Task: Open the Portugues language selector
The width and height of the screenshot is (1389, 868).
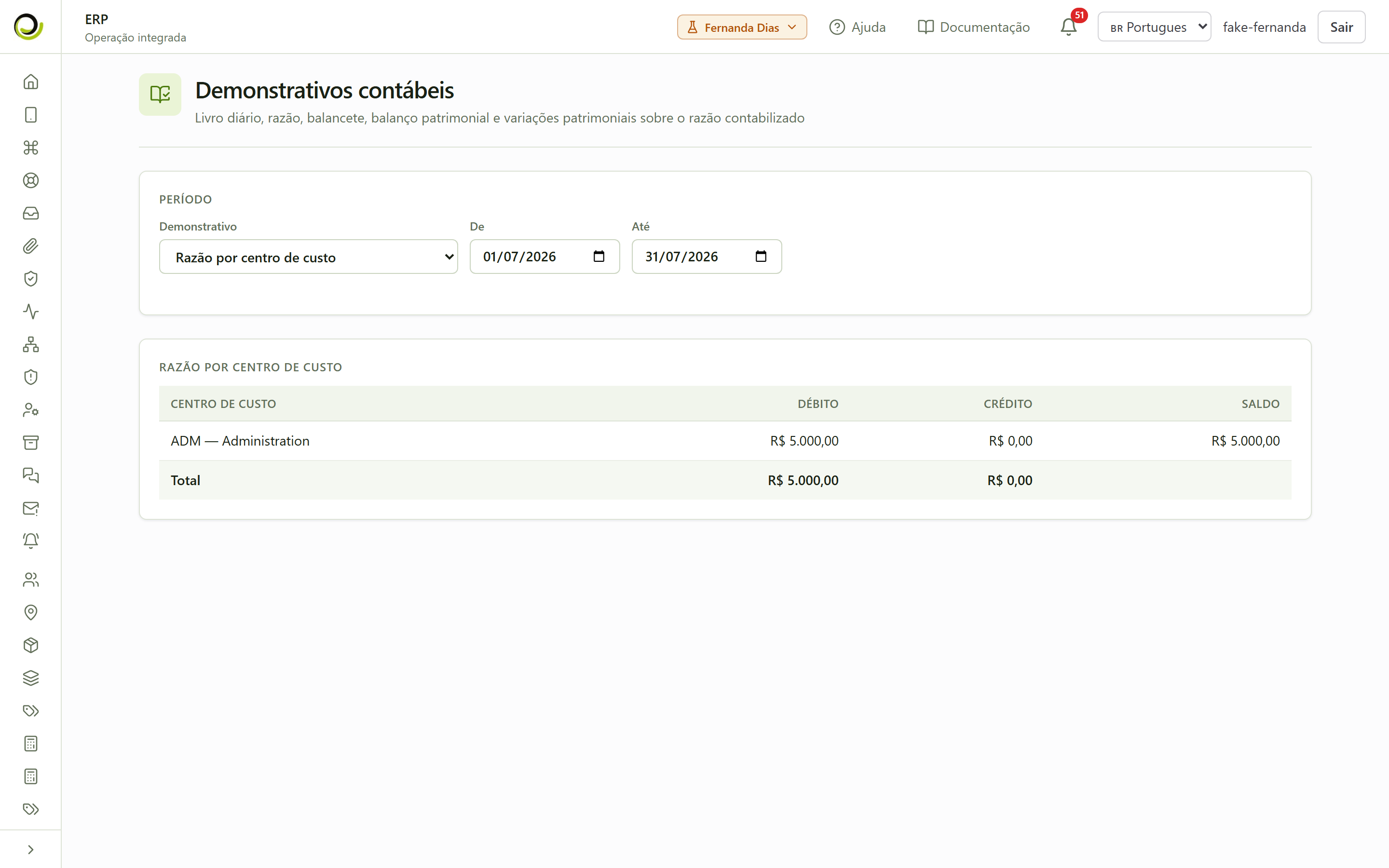Action: click(x=1154, y=27)
